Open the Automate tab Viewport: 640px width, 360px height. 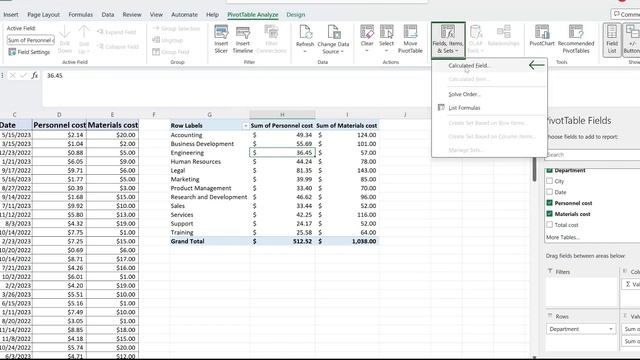(184, 15)
